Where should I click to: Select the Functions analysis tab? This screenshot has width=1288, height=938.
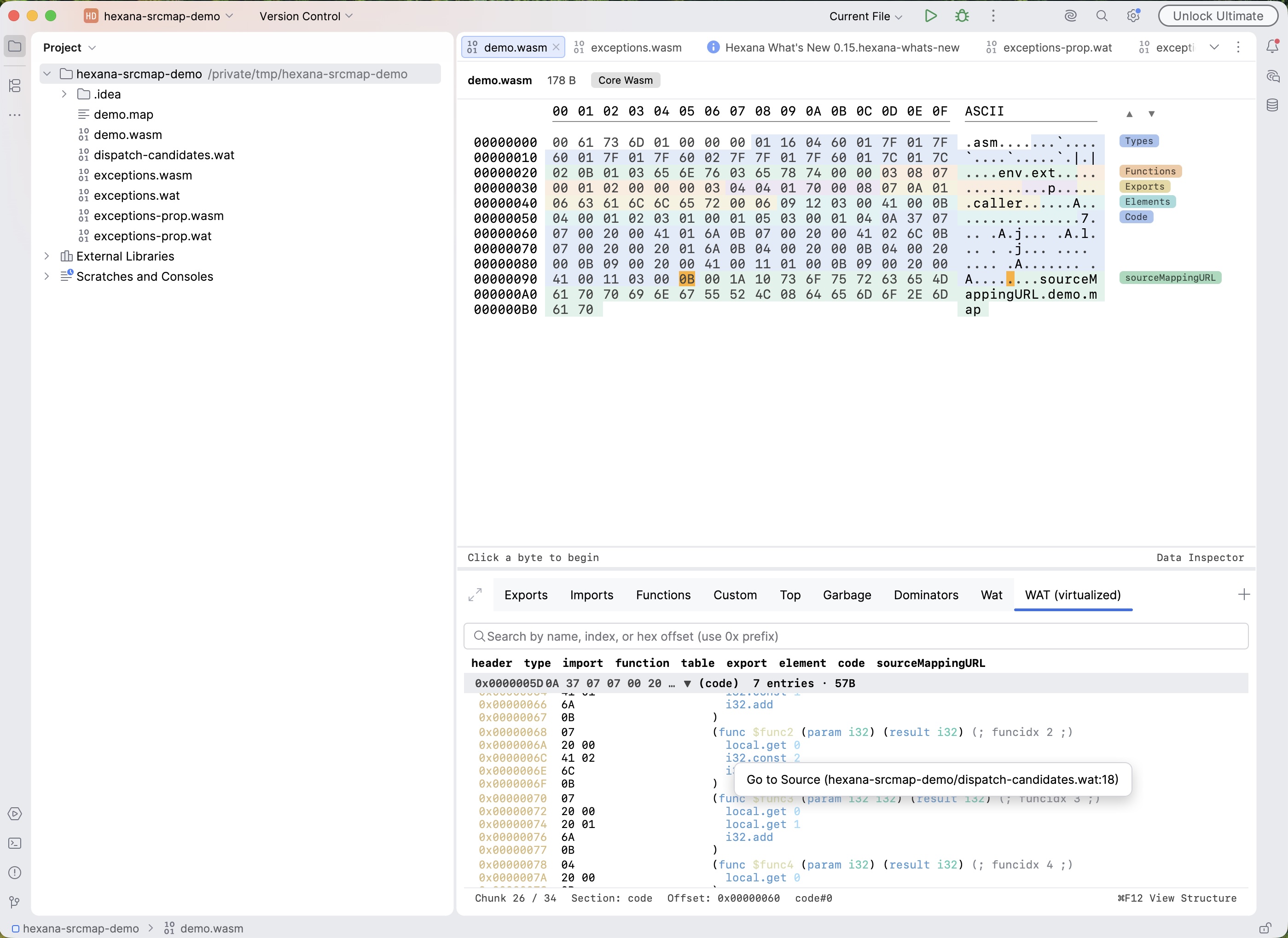point(663,595)
